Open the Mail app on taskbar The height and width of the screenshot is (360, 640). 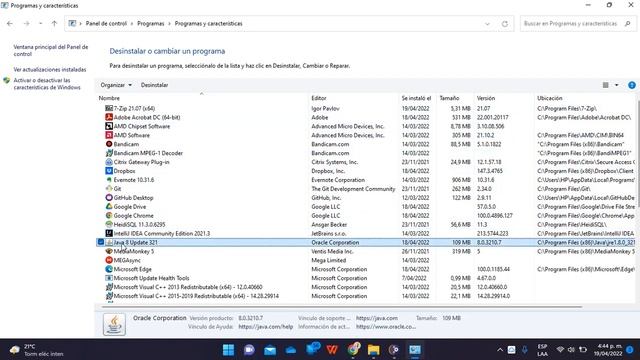point(270,350)
